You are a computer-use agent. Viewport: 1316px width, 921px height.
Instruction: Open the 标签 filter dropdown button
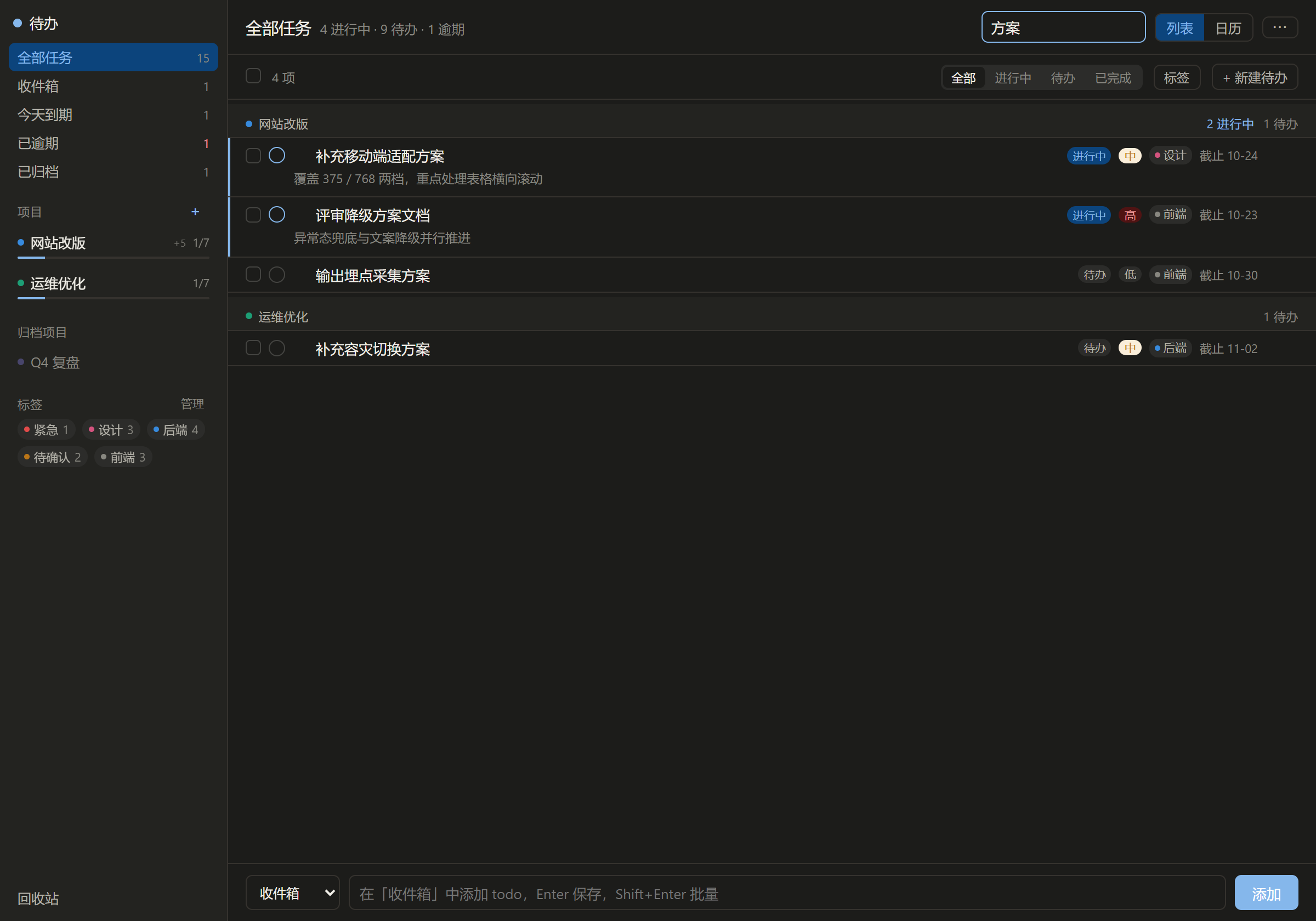pos(1176,77)
